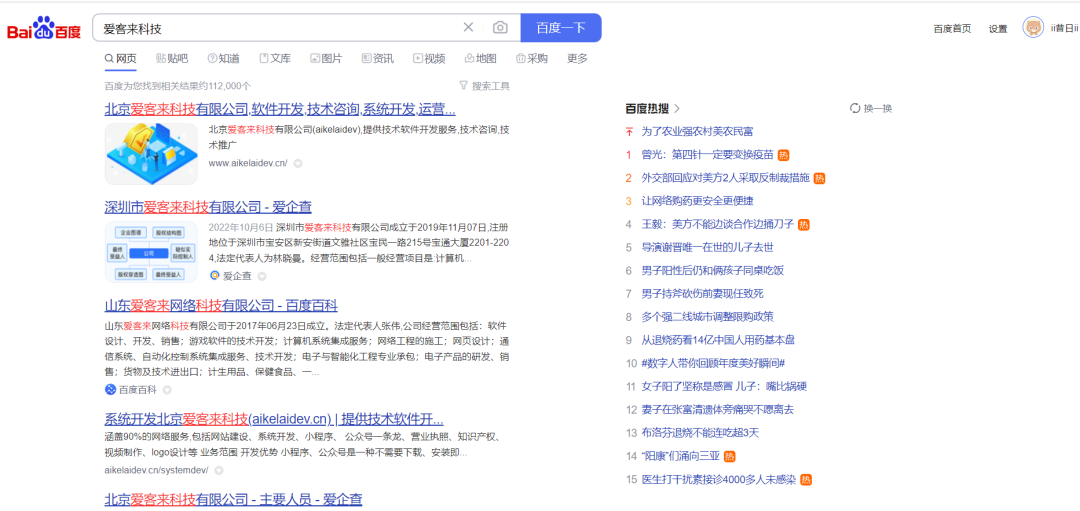The image size is (1080, 511).
Task: Open the username ii昔日ii account
Action: [x=1064, y=28]
